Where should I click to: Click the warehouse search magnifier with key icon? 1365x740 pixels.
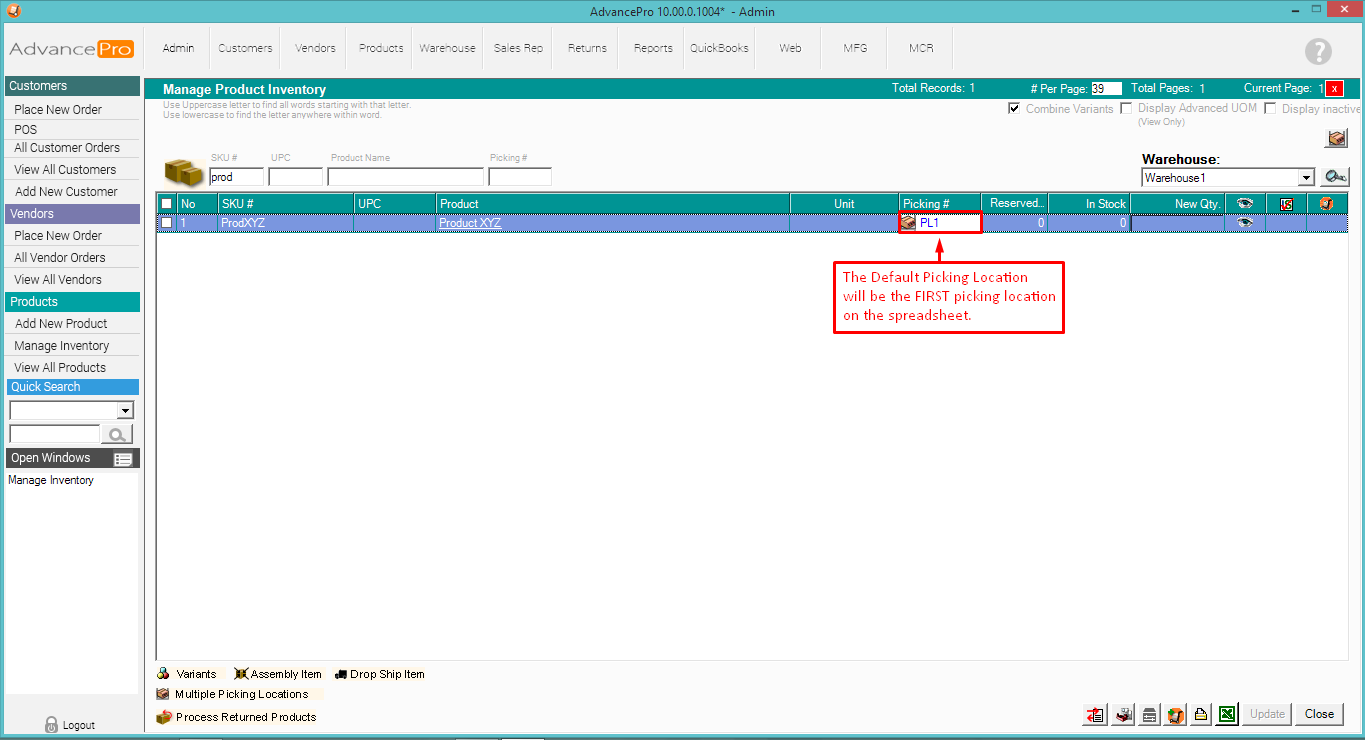[1334, 177]
